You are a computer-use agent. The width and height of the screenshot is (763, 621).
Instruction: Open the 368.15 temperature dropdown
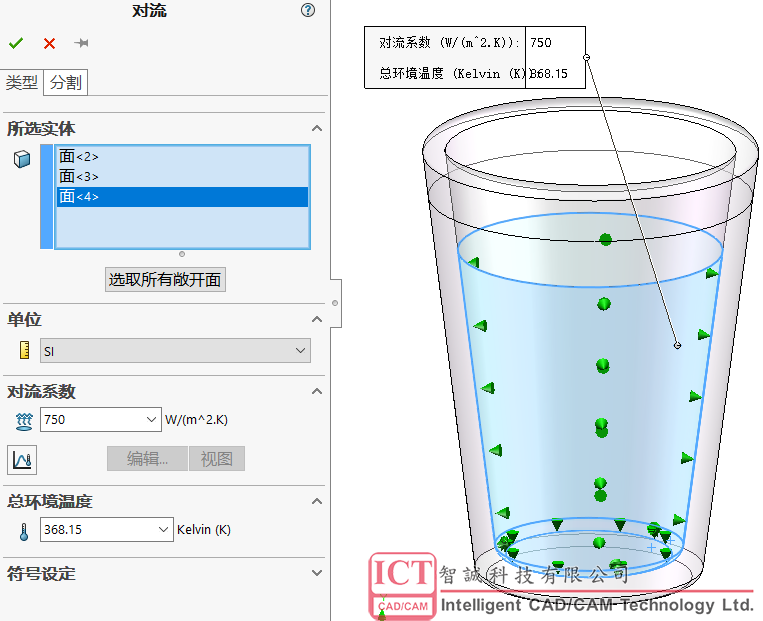coord(164,530)
